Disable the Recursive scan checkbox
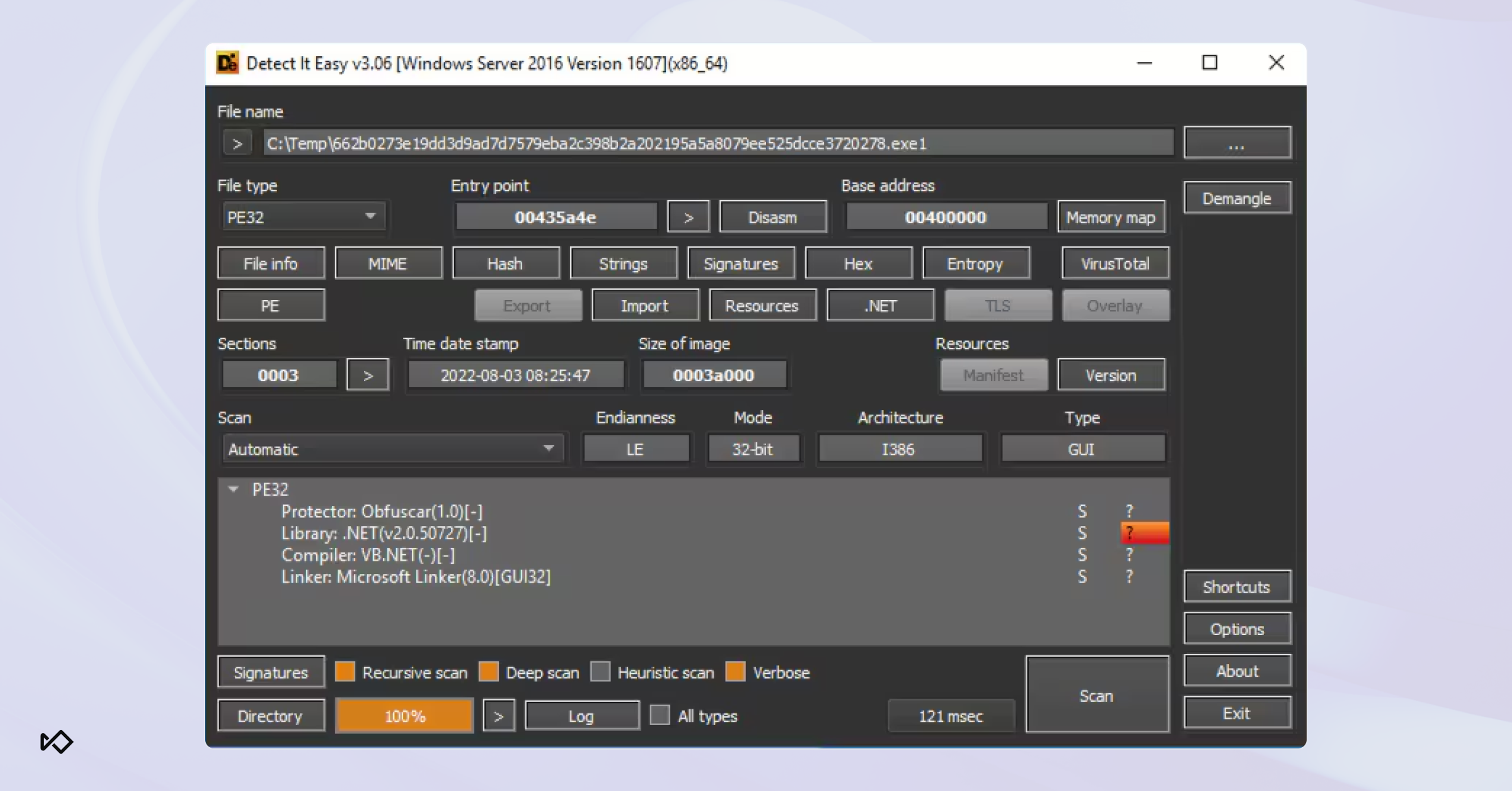 [x=345, y=671]
